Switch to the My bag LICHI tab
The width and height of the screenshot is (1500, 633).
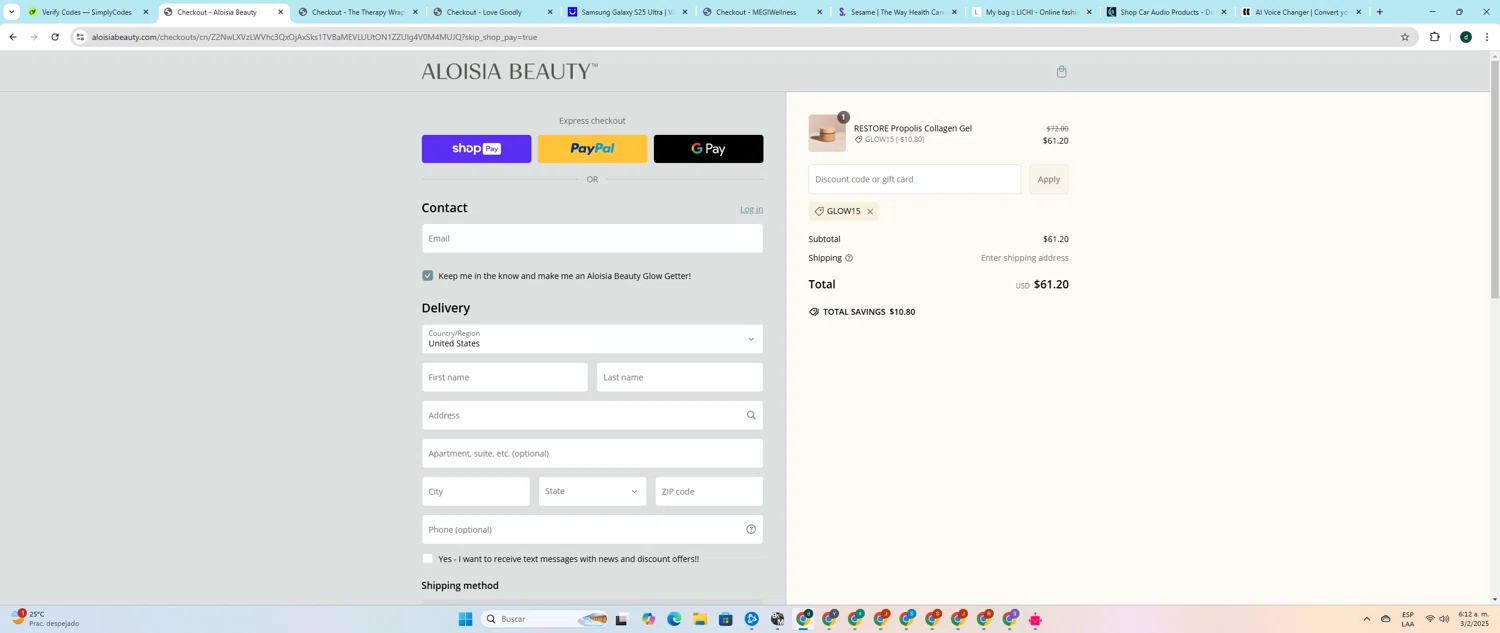1030,12
